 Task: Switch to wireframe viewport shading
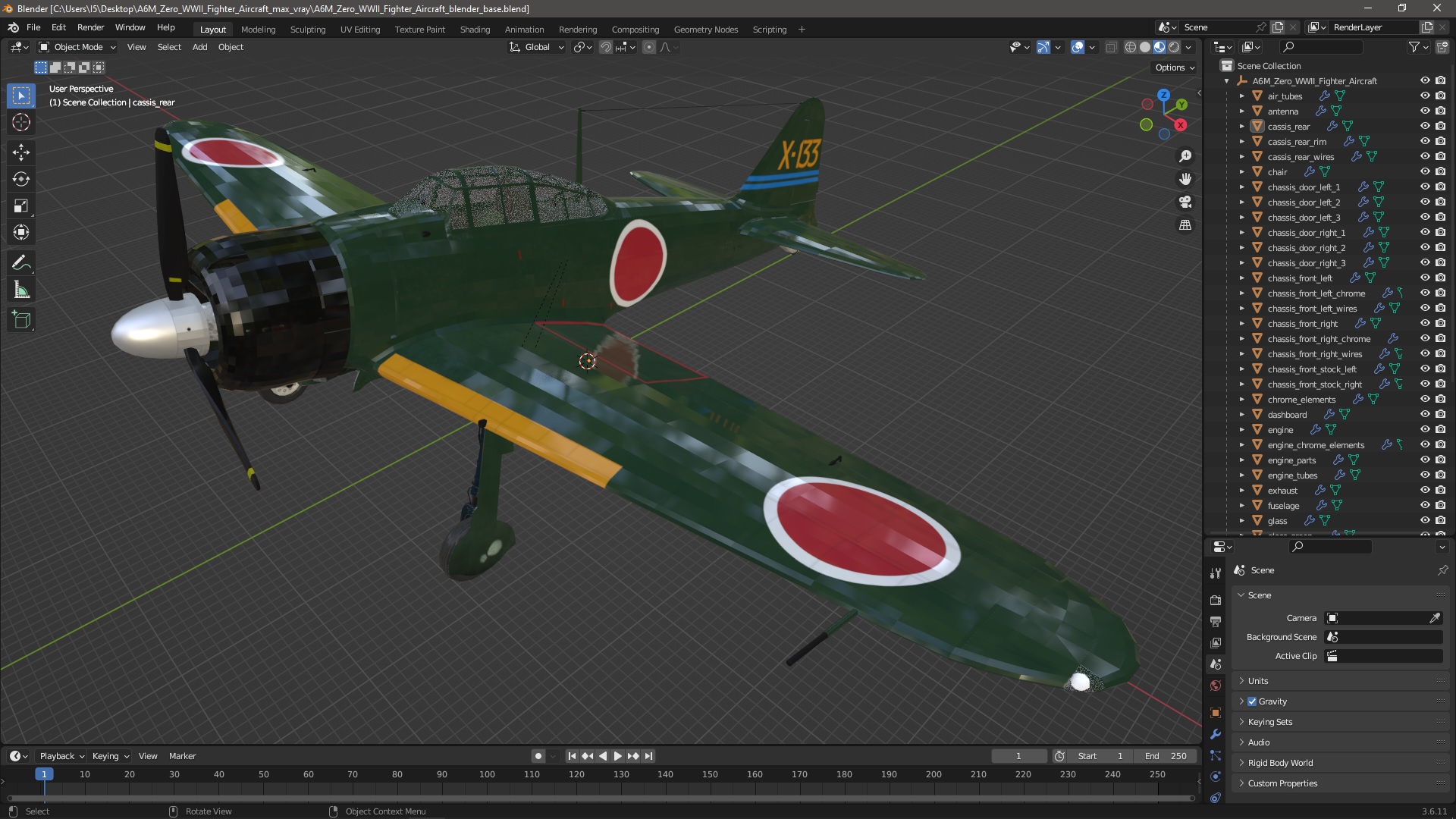coord(1131,47)
